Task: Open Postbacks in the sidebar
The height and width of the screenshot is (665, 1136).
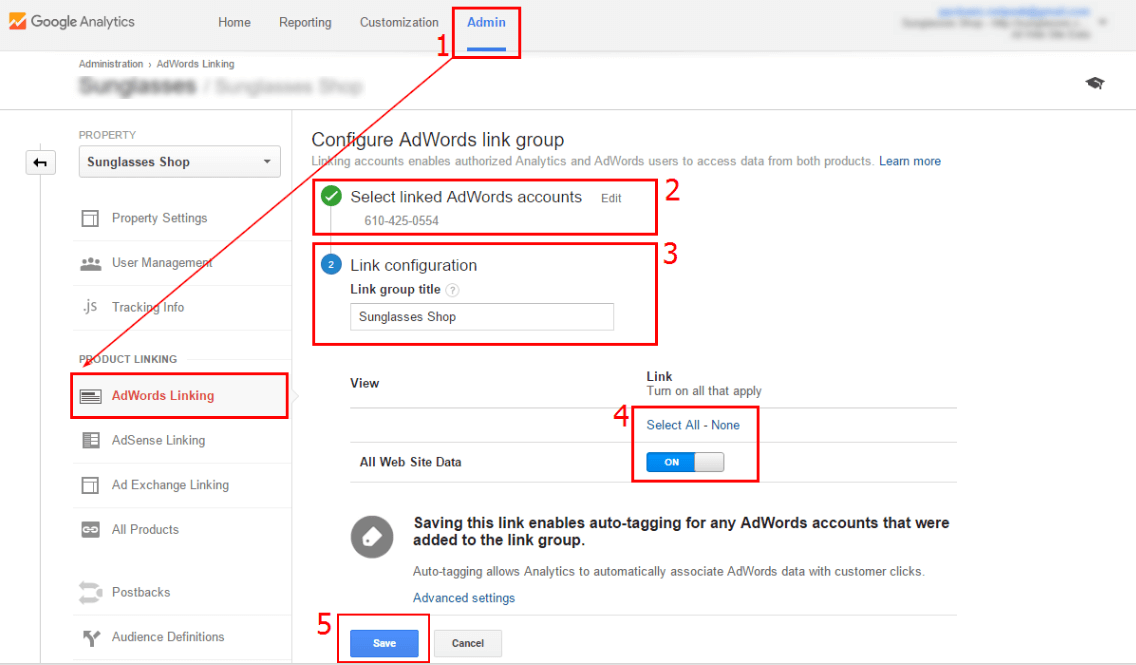Action: point(141,593)
